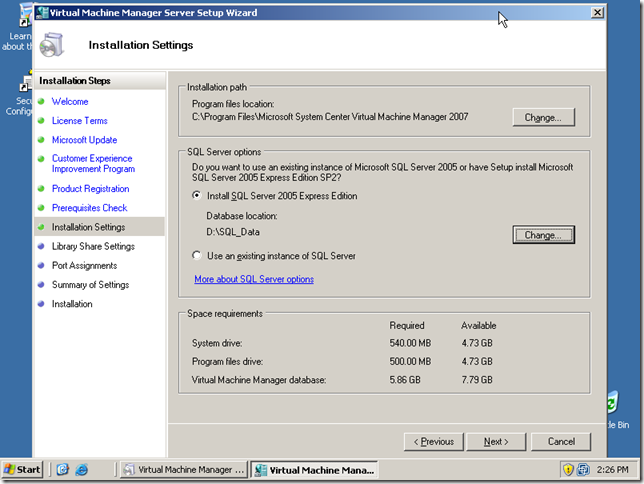Open the Start menu
This screenshot has width=644, height=484.
tap(22, 469)
